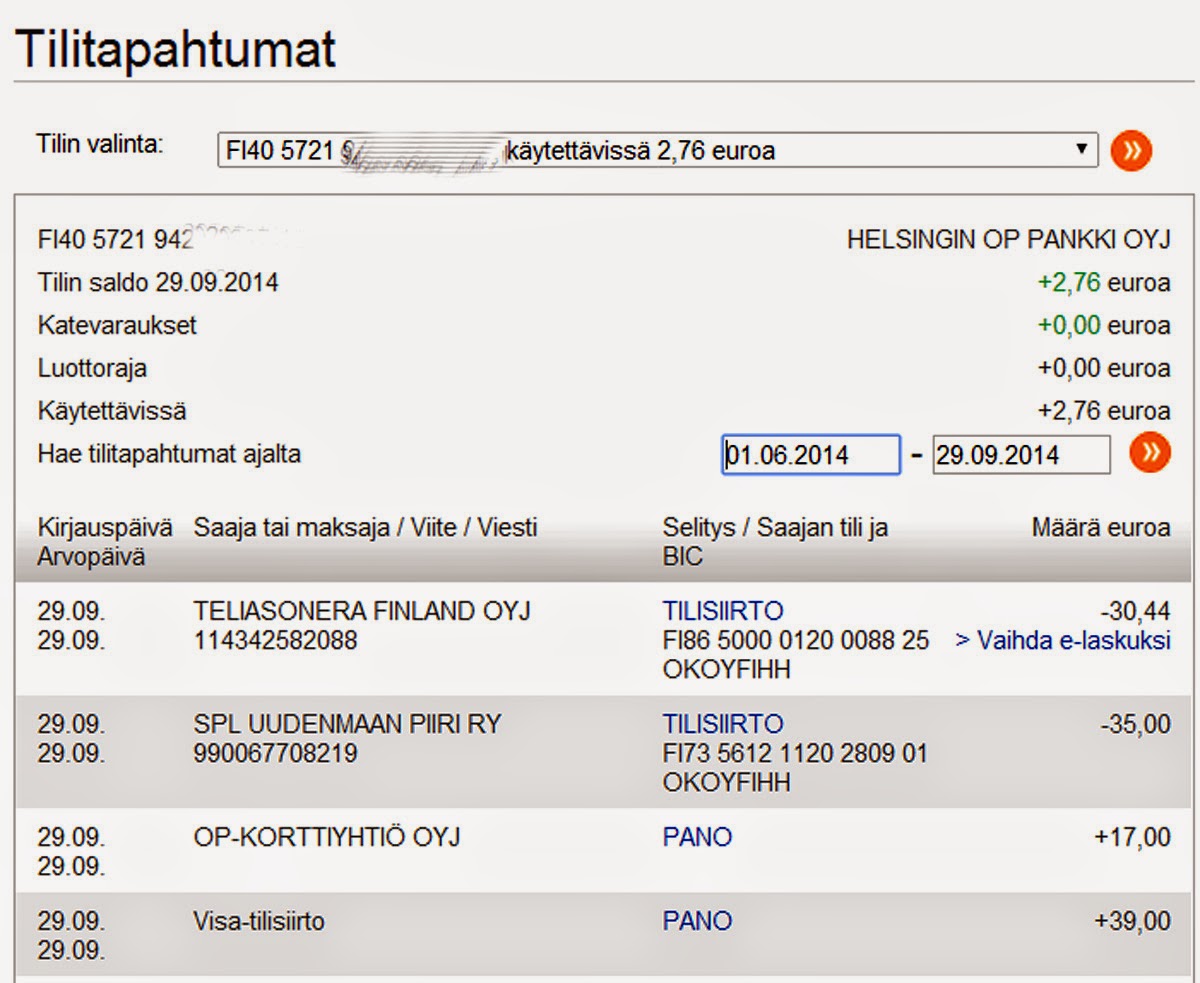Viewport: 1200px width, 983px height.
Task: Click the Määrä euroa column header
Action: (1100, 527)
